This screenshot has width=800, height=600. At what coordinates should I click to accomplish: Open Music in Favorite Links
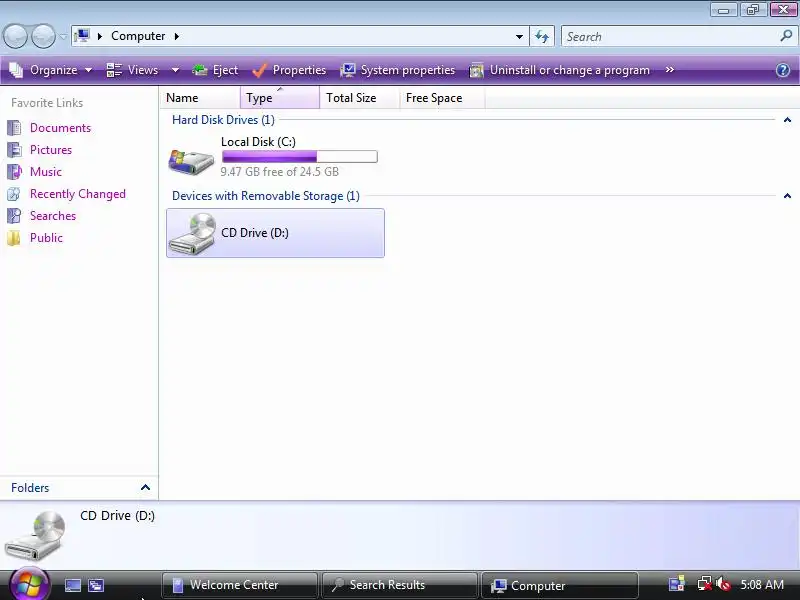[45, 172]
